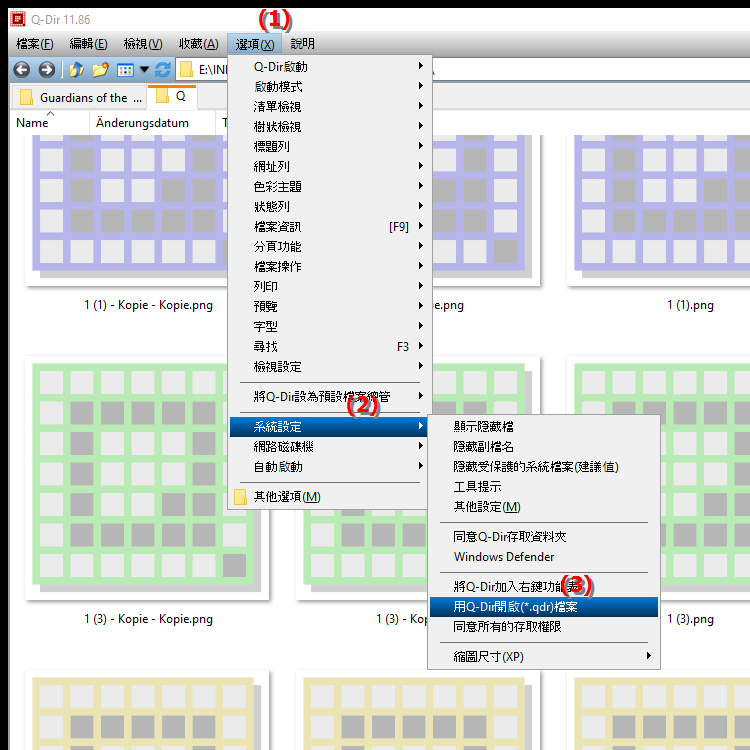This screenshot has width=750, height=750.
Task: Expand the 色彩主題 submenu
Action: (x=330, y=187)
